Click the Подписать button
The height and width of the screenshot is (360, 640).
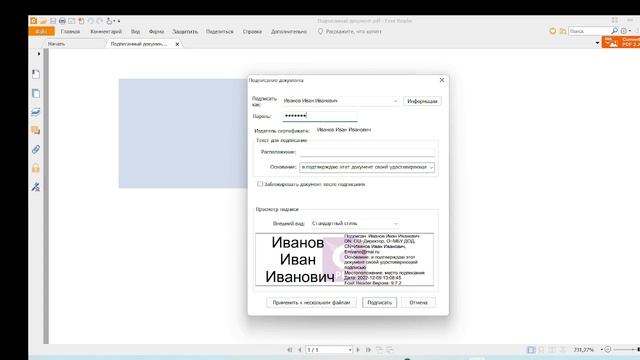(x=379, y=303)
